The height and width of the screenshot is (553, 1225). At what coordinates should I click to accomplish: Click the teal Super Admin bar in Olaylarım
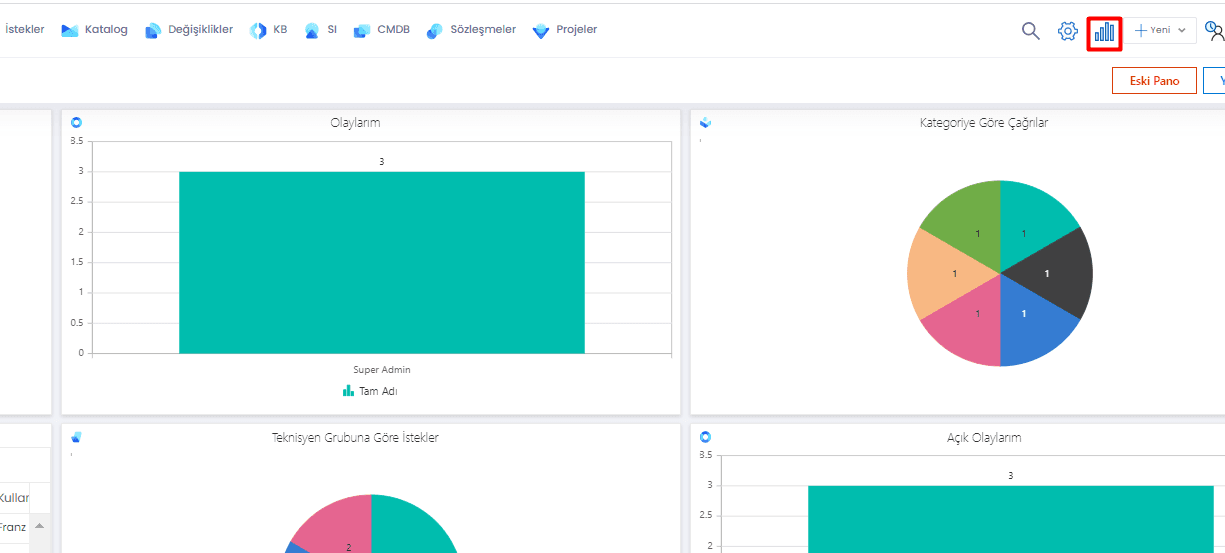point(381,262)
